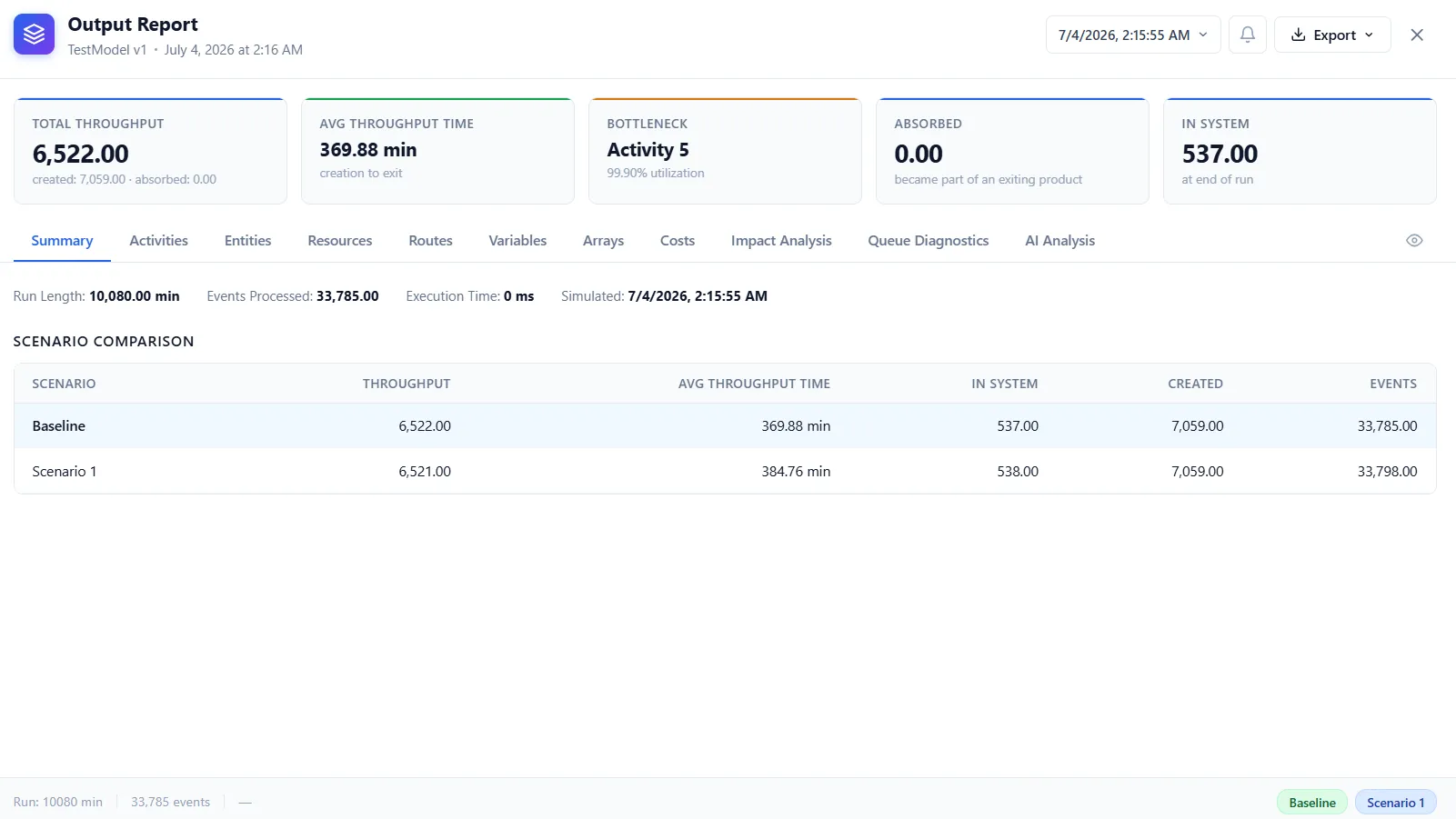Screen dimensions: 1456x819
Task: Close the Output Report panel
Action: (1417, 35)
